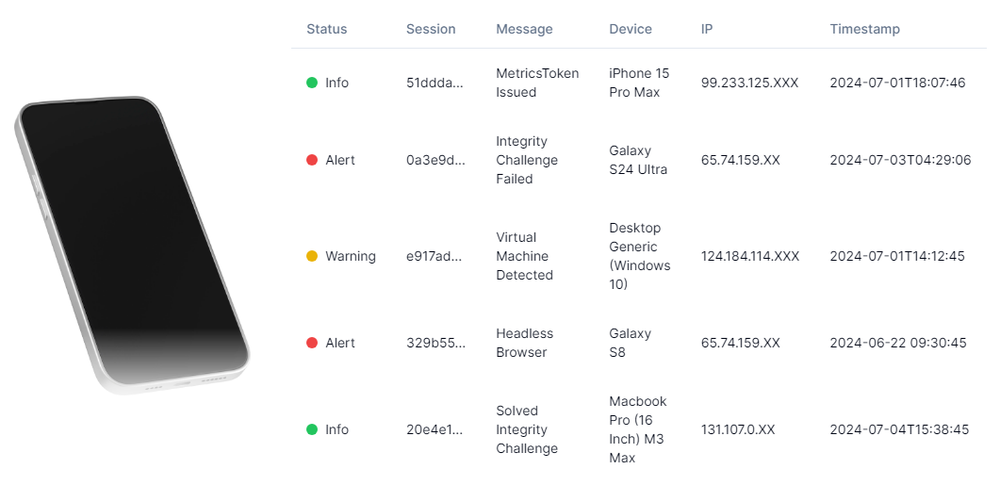The image size is (1000, 479).
Task: Click the red Alert dot beside session 329b55
Action: (312, 343)
